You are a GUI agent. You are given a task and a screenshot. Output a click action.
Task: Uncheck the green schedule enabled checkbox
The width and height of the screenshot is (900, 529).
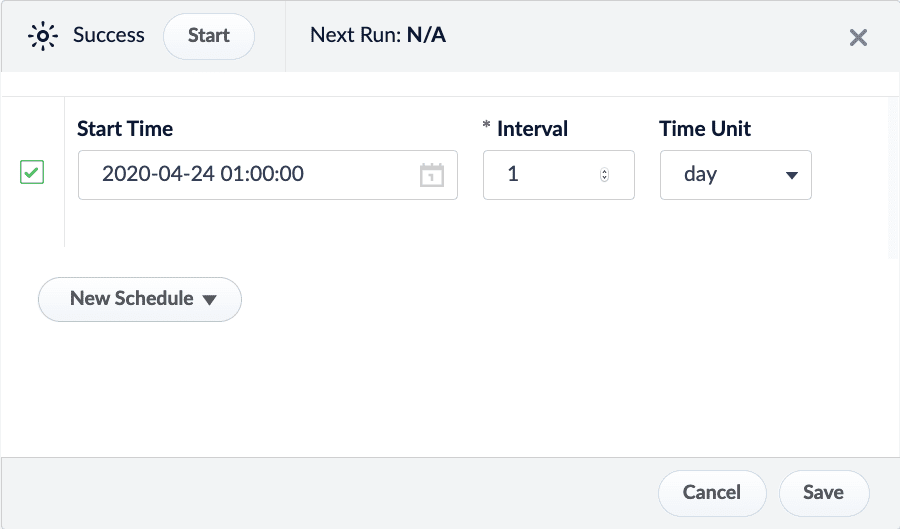32,174
